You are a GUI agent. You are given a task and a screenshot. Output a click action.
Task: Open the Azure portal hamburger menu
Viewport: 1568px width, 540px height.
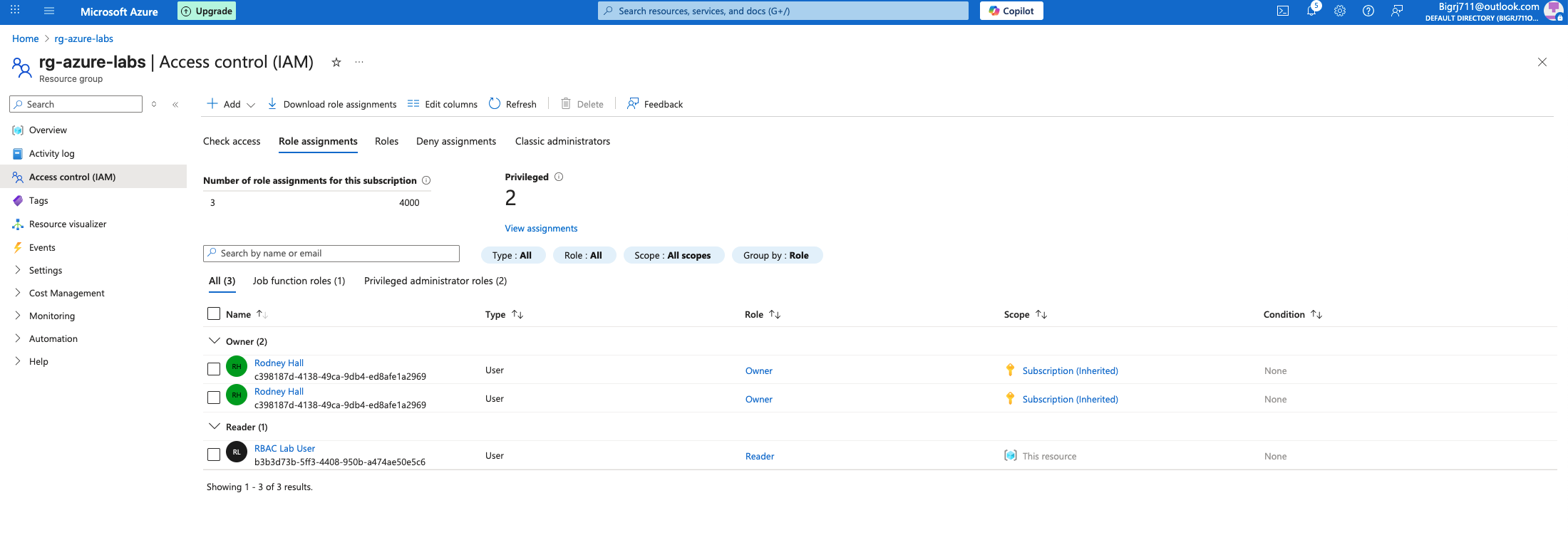click(x=49, y=11)
